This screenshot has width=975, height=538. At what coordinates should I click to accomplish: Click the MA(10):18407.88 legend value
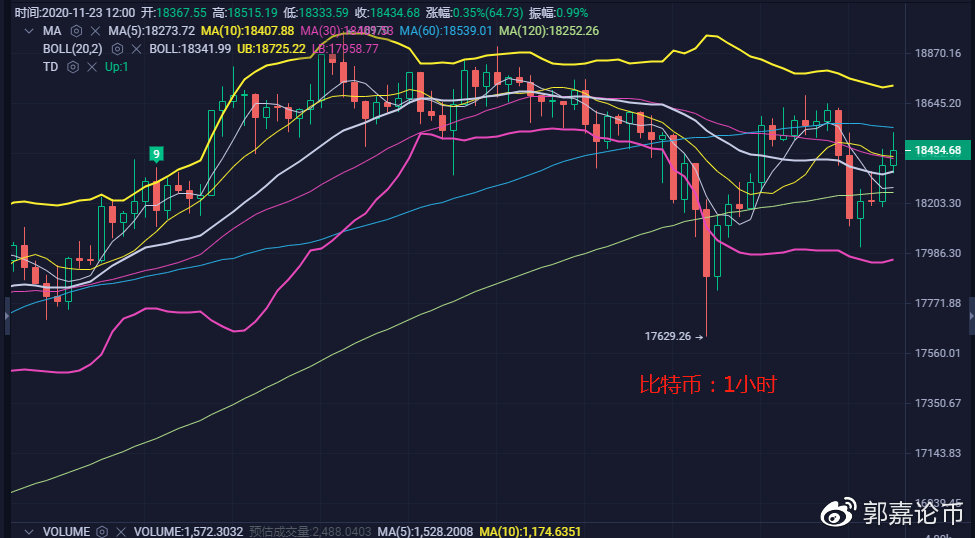[x=247, y=31]
